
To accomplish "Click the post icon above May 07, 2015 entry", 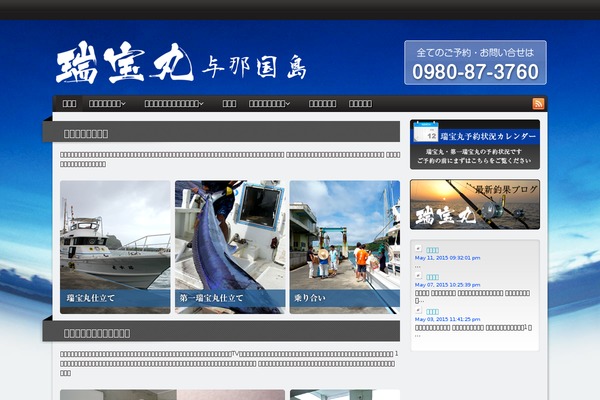I will coord(418,276).
